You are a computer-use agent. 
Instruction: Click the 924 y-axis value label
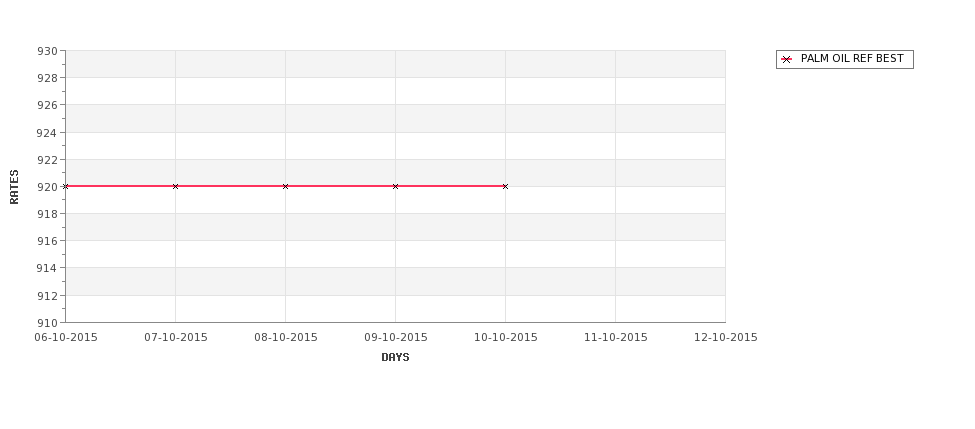47,132
